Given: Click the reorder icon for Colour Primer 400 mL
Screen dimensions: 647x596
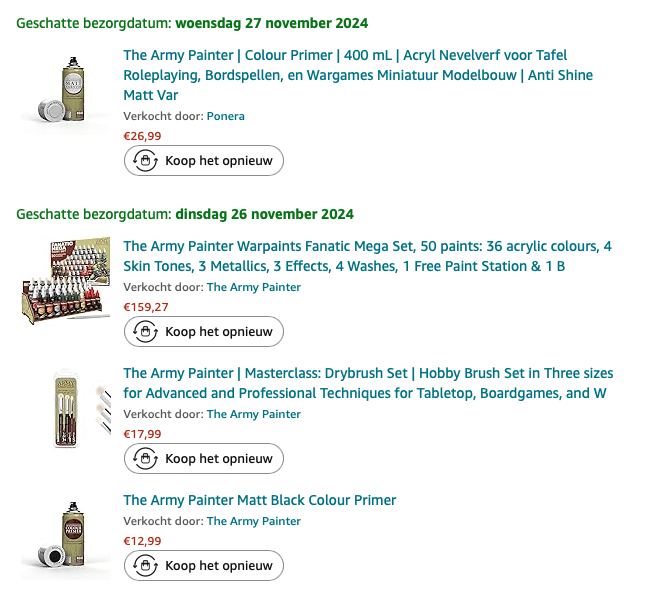Looking at the screenshot, I should click(145, 160).
